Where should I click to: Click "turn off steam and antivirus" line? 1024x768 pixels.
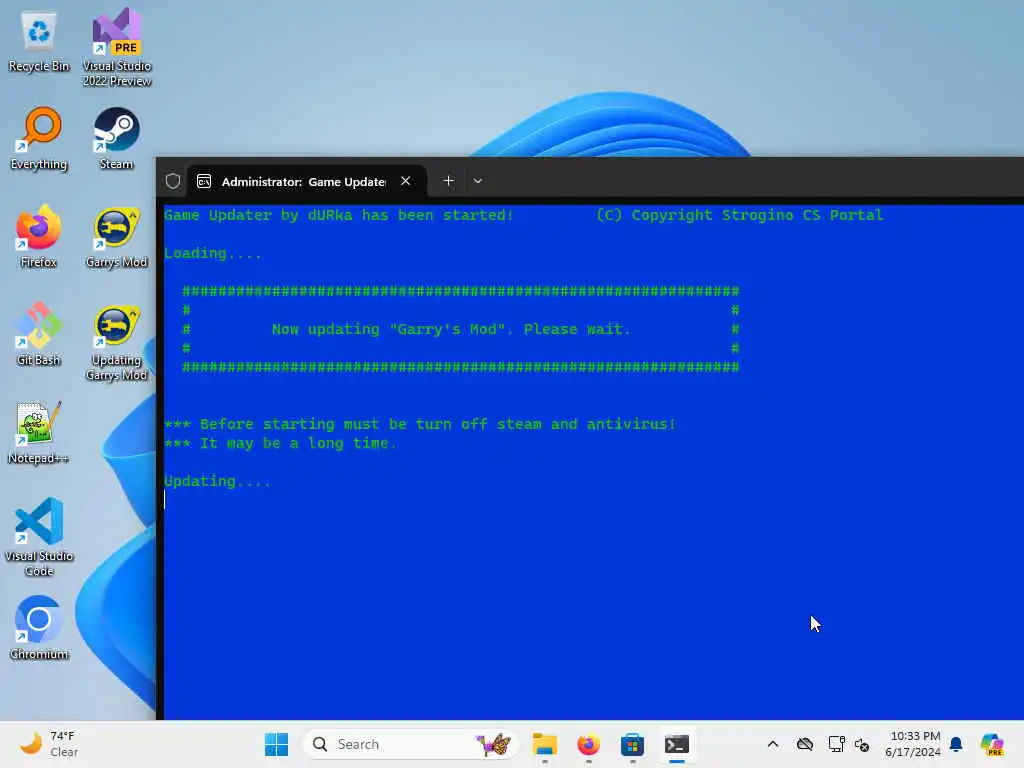click(x=420, y=424)
